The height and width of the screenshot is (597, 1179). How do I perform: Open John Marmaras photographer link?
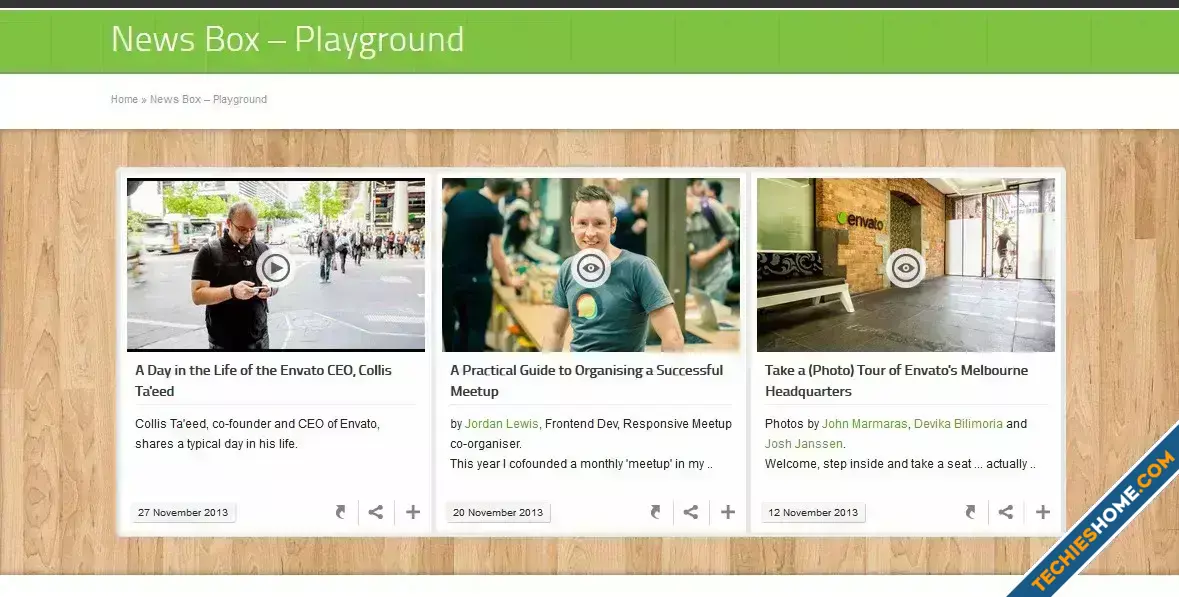pos(865,424)
